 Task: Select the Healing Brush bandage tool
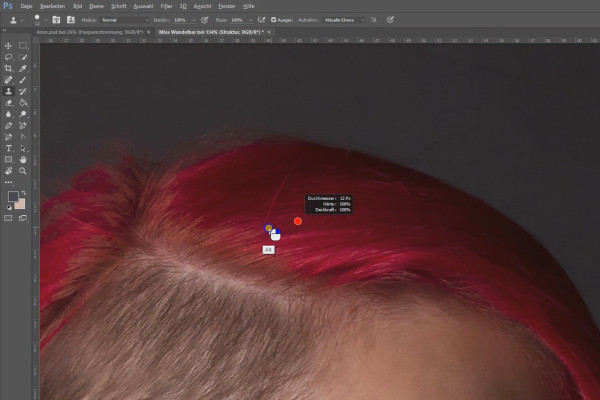click(8, 80)
